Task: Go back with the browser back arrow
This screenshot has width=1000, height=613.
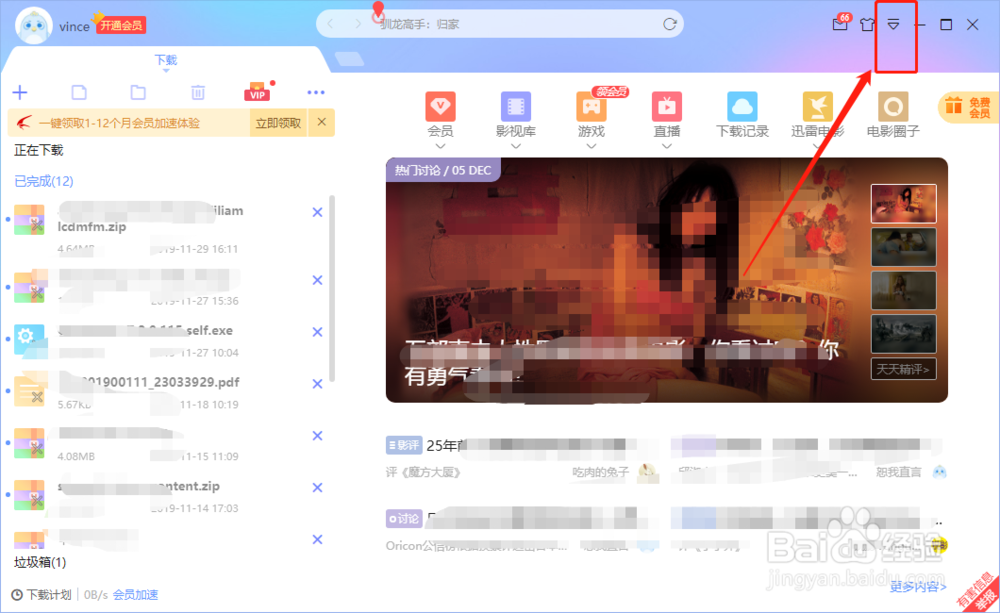Action: [330, 24]
